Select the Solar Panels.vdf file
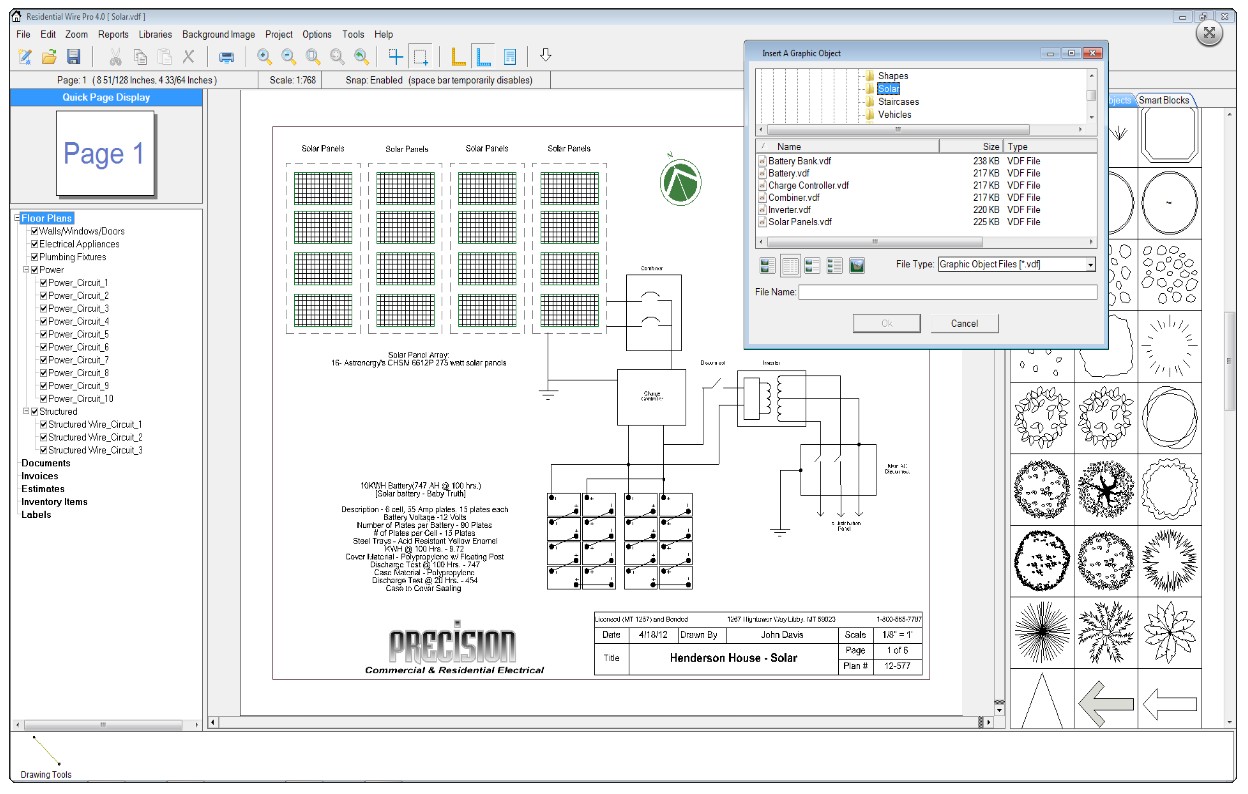 coord(799,222)
